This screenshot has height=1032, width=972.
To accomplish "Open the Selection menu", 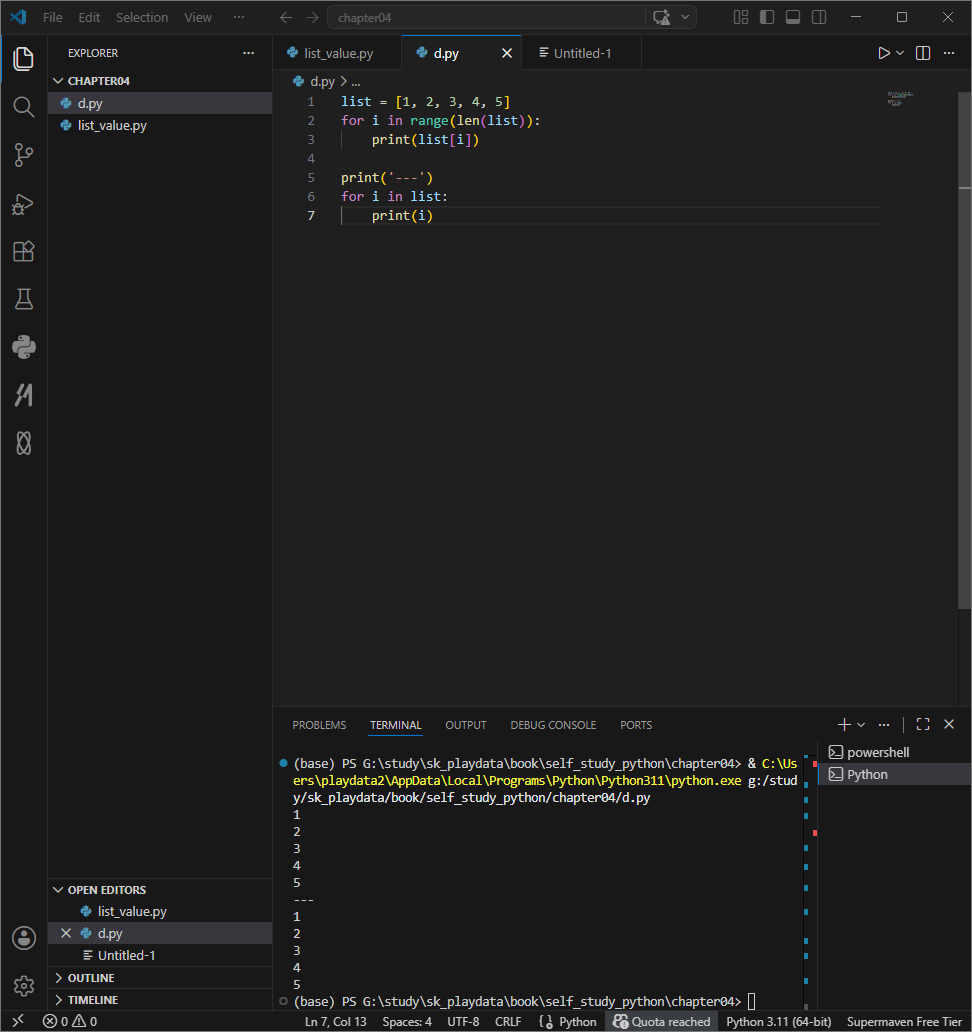I will pos(142,18).
